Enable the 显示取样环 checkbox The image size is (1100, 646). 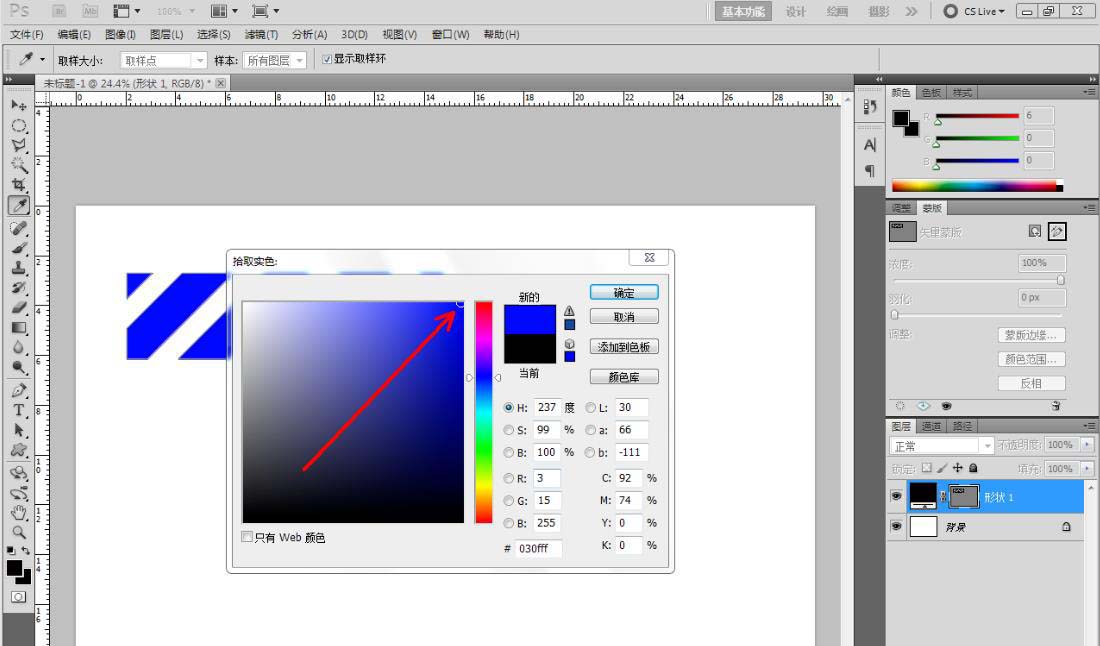[x=326, y=59]
